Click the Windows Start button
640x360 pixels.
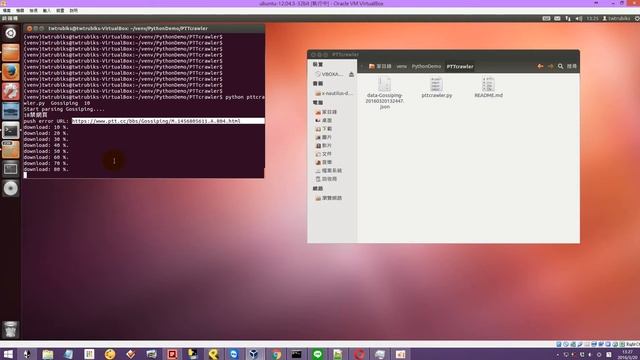coord(8,354)
